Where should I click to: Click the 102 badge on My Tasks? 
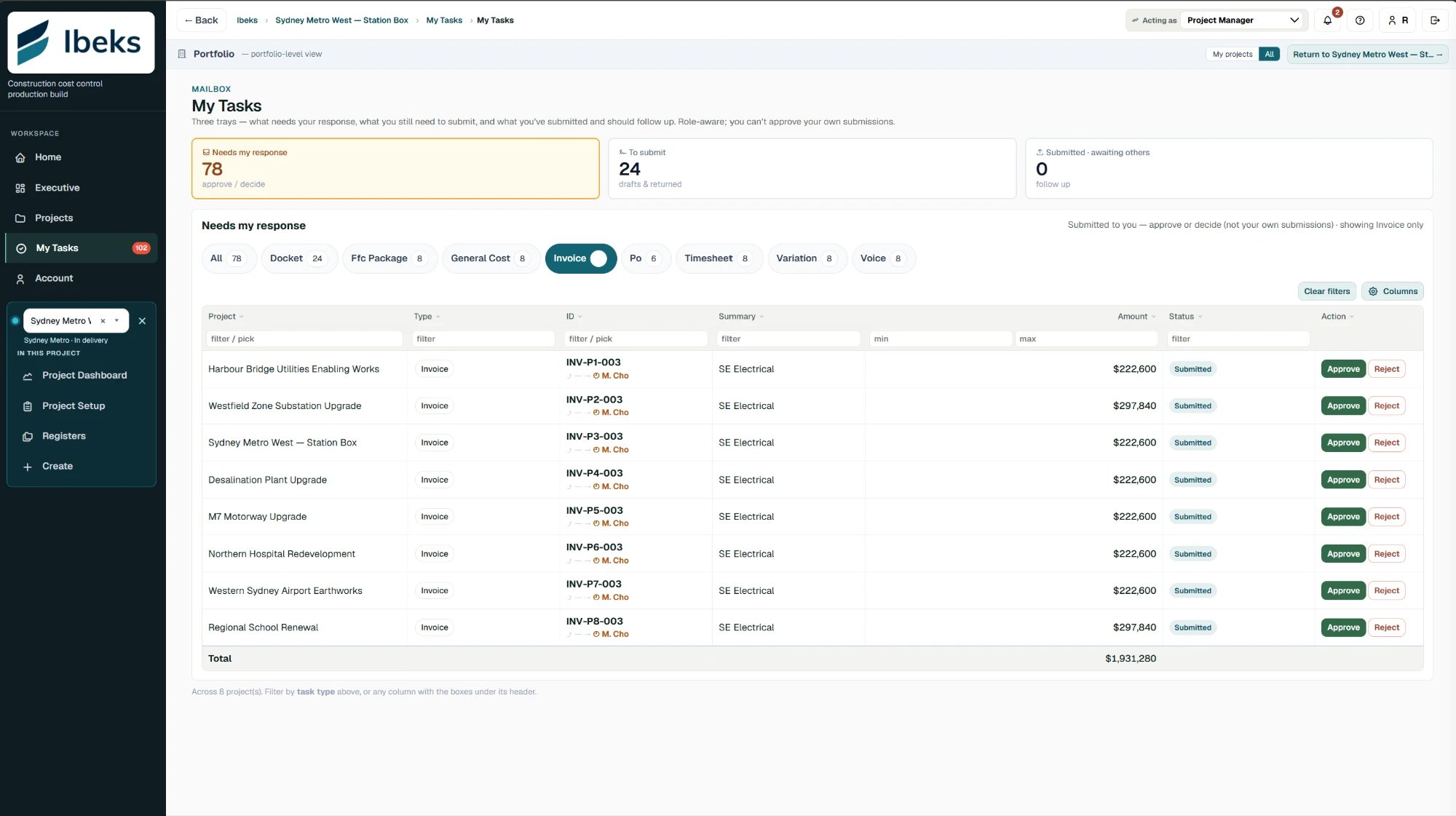[141, 248]
